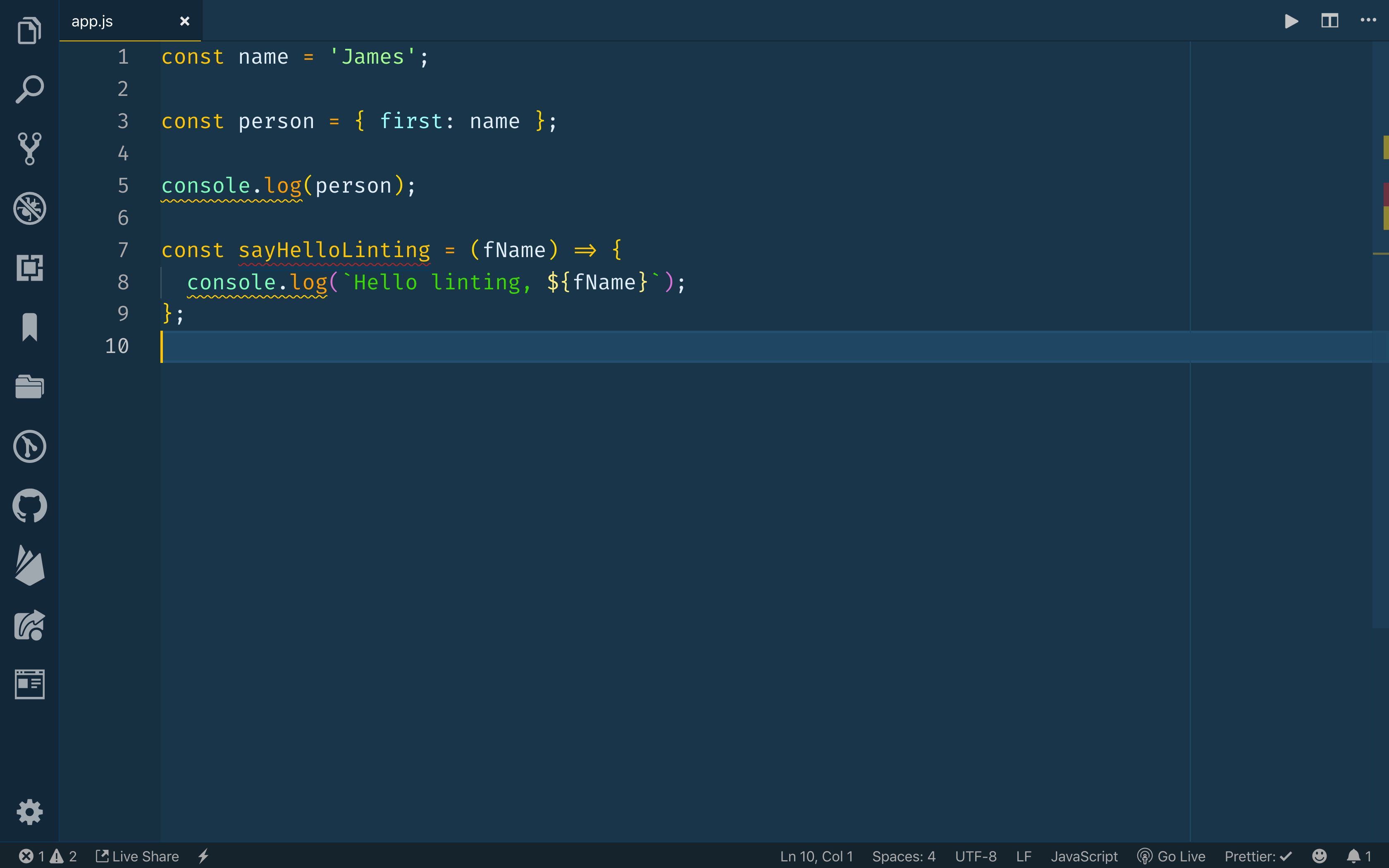Click UTF-8 encoding selector
This screenshot has width=1389, height=868.
977,856
